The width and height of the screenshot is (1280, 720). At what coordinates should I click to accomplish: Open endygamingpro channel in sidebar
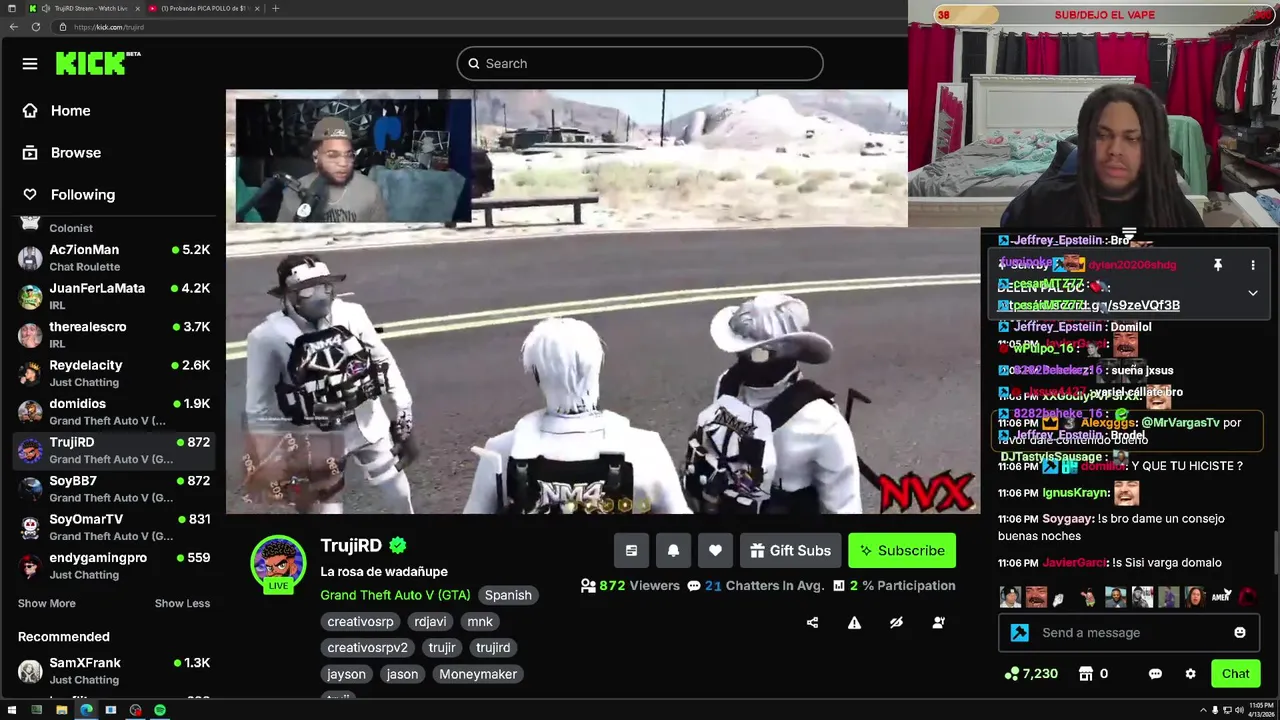click(x=115, y=566)
